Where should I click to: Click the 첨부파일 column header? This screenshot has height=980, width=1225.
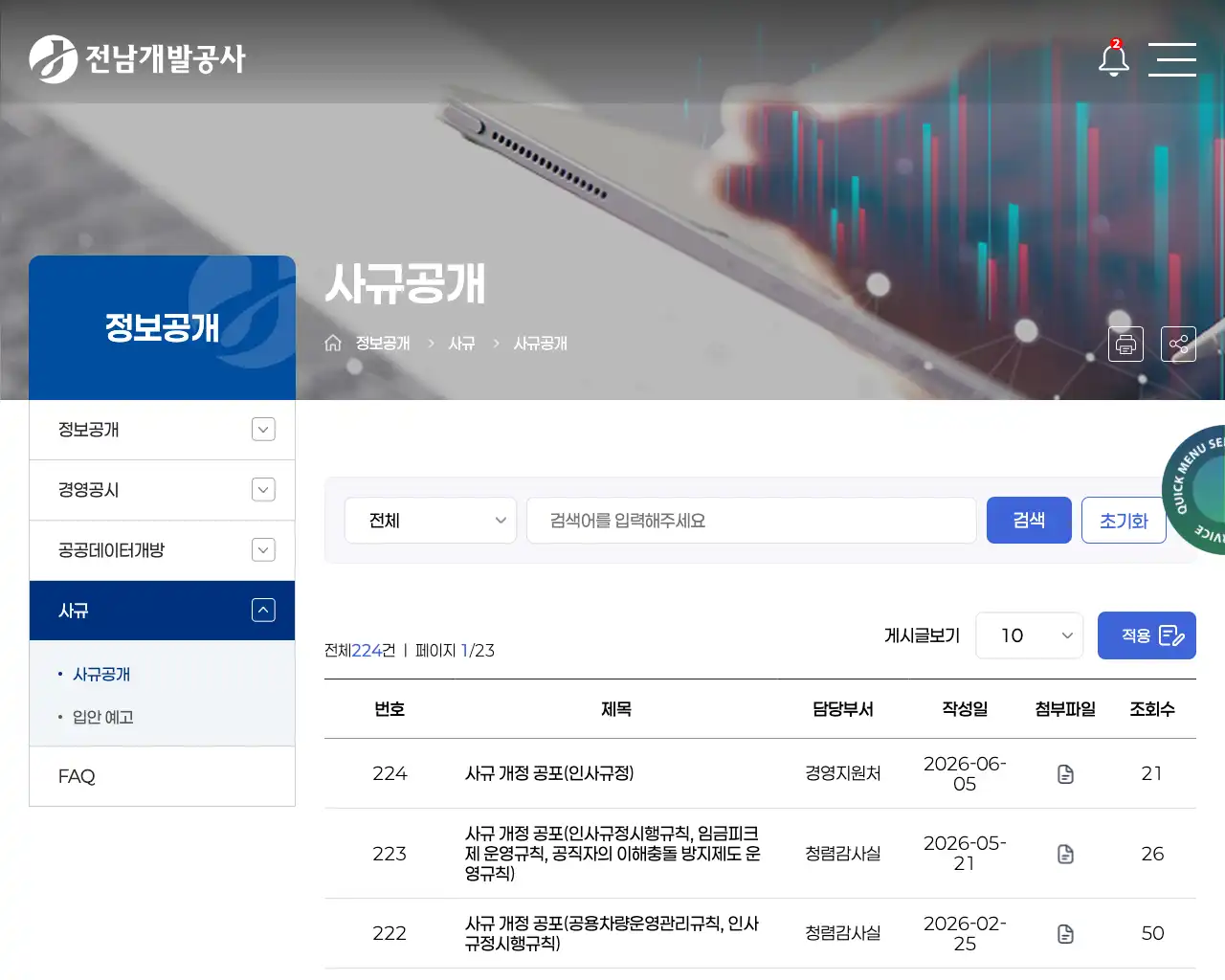point(1065,709)
